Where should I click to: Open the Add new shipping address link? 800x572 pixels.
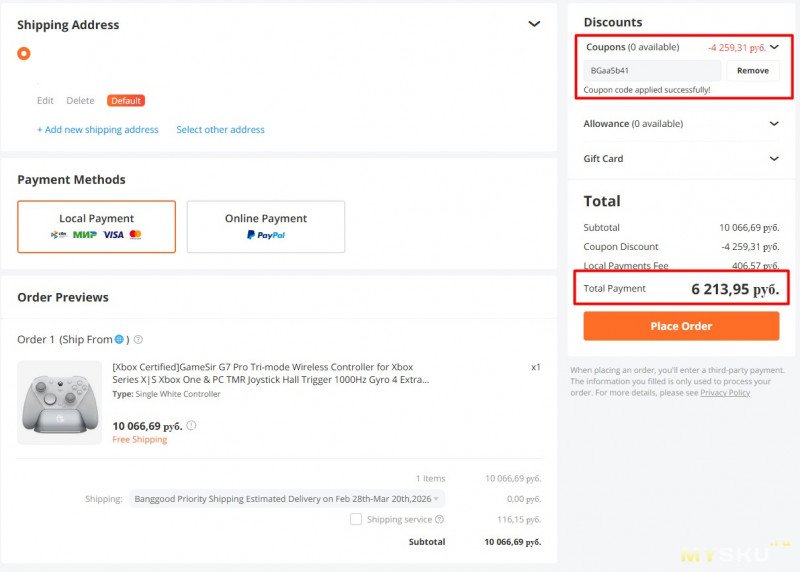(98, 130)
